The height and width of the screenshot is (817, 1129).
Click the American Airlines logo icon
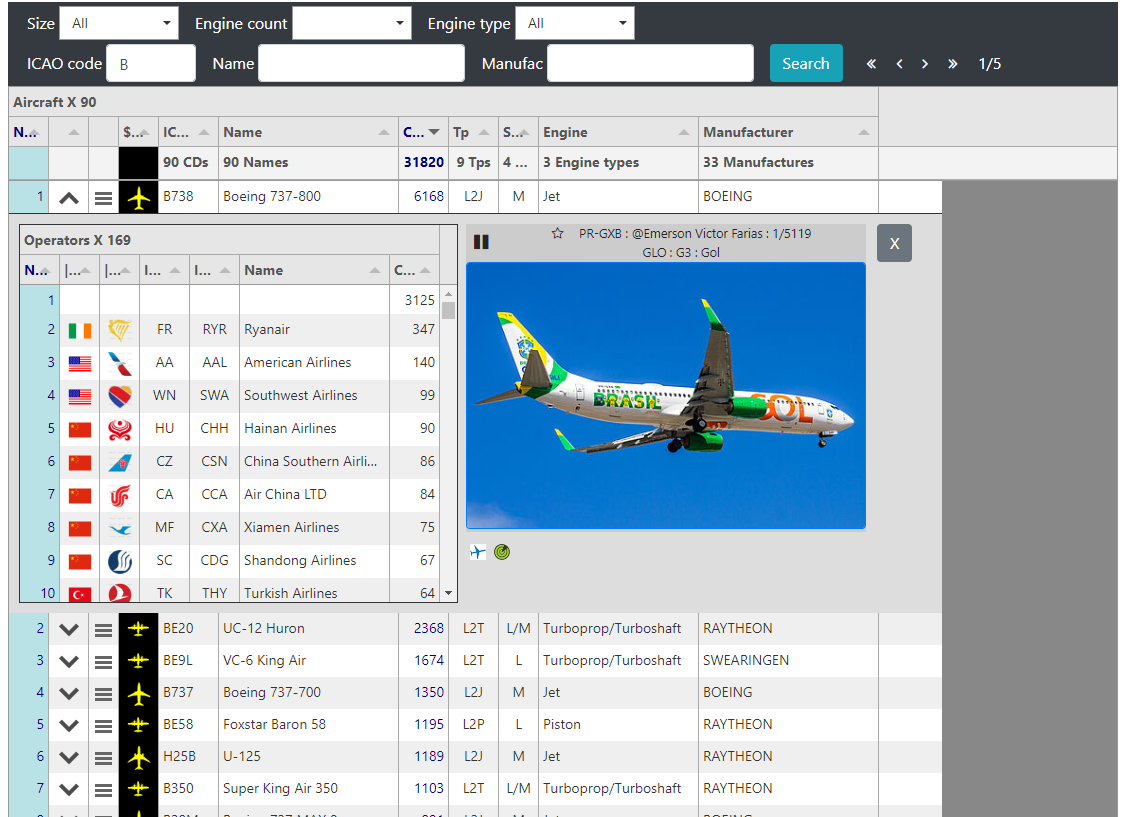tap(120, 363)
